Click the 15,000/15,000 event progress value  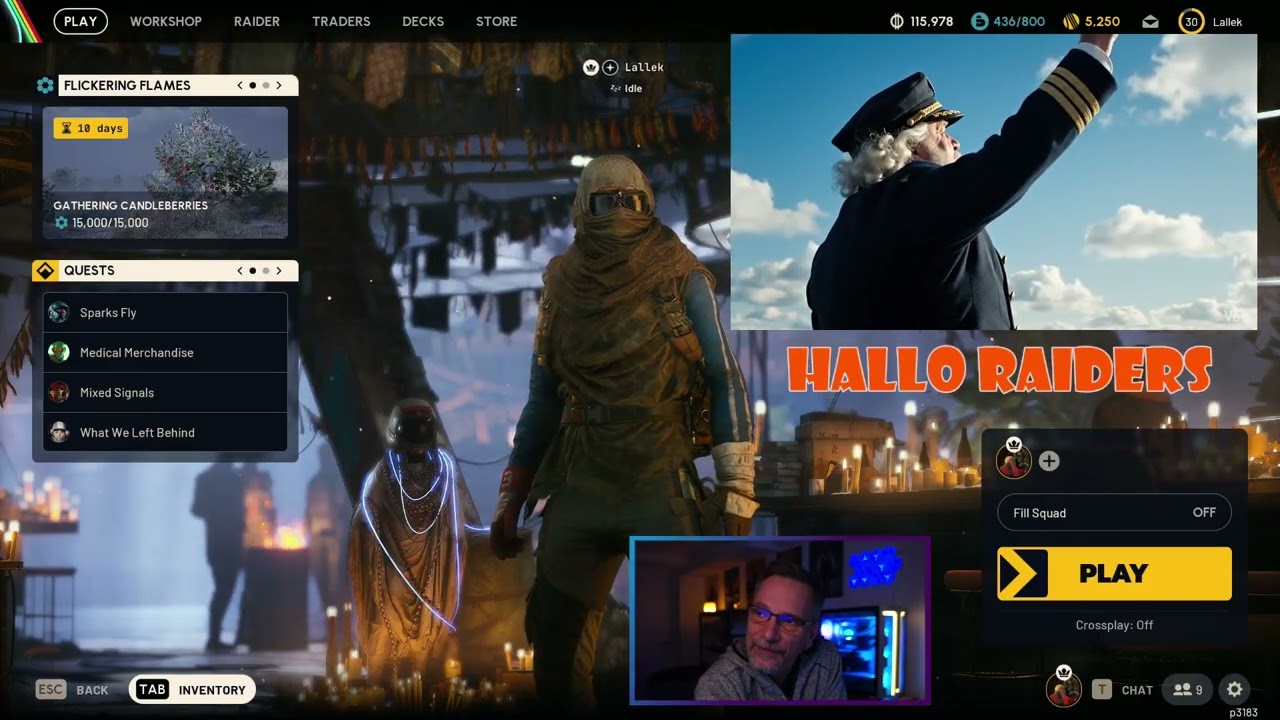(x=110, y=223)
